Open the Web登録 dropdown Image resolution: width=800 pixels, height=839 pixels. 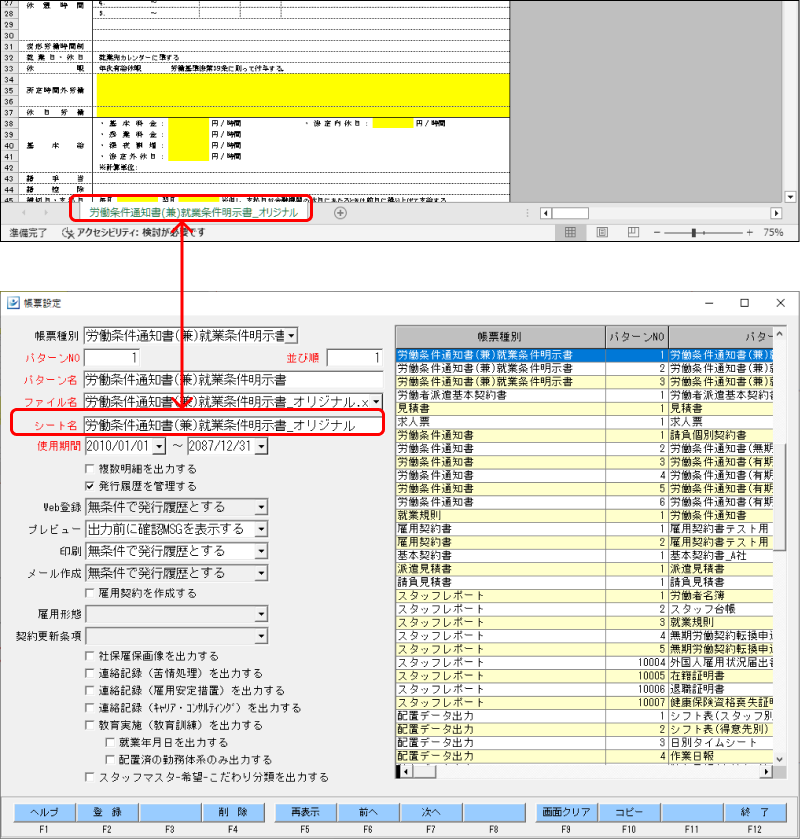(x=261, y=507)
